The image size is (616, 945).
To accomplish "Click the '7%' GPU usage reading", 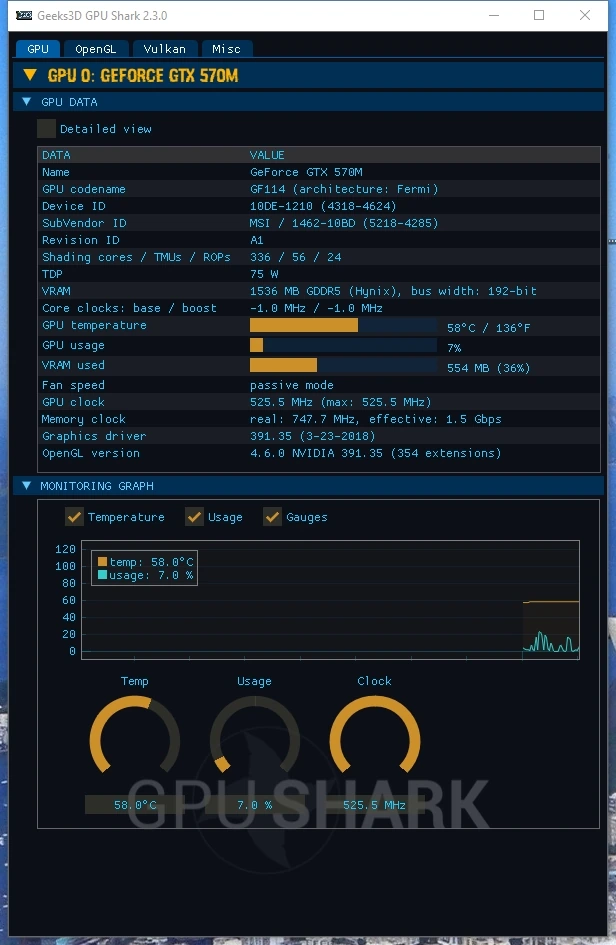I will click(x=454, y=348).
